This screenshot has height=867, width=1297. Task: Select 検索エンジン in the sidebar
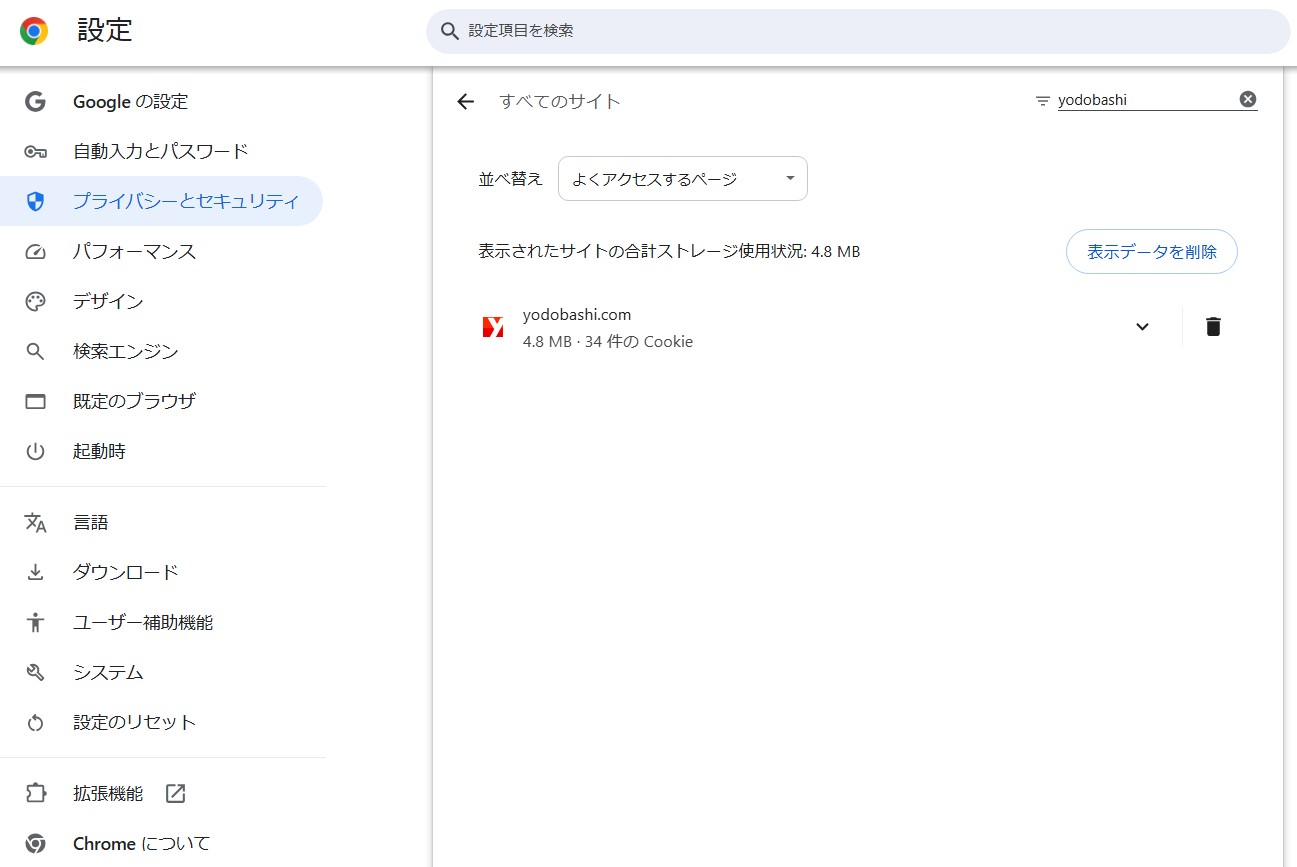tap(125, 351)
